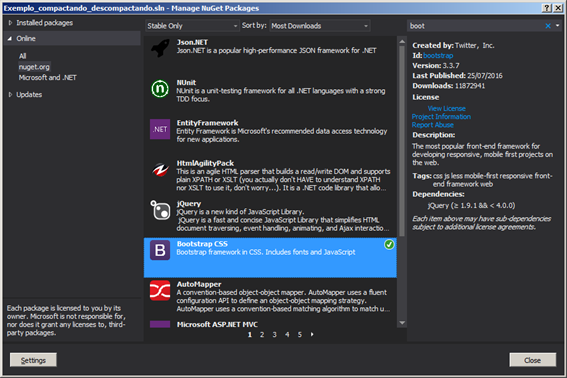Click the Settings button
The image size is (567, 378).
click(33, 360)
